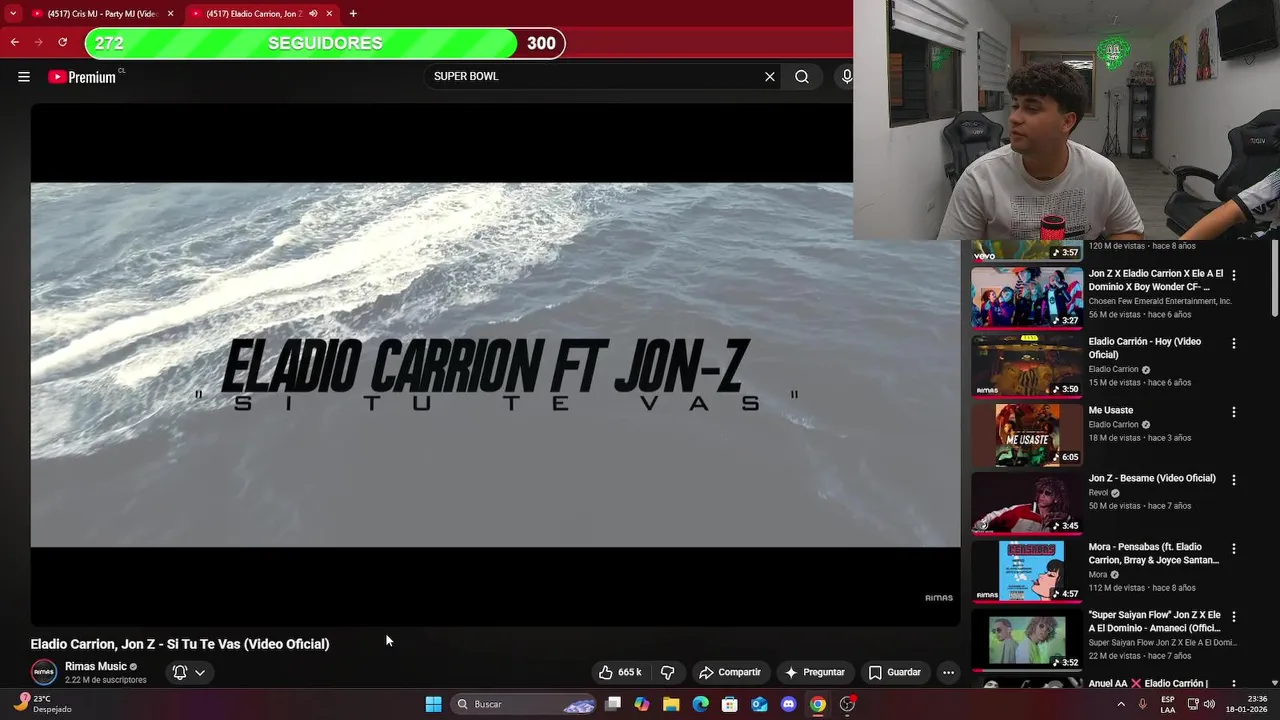
Task: Open options menu for 'Jon Z X Eladio Carrion' video
Action: 1234,275
